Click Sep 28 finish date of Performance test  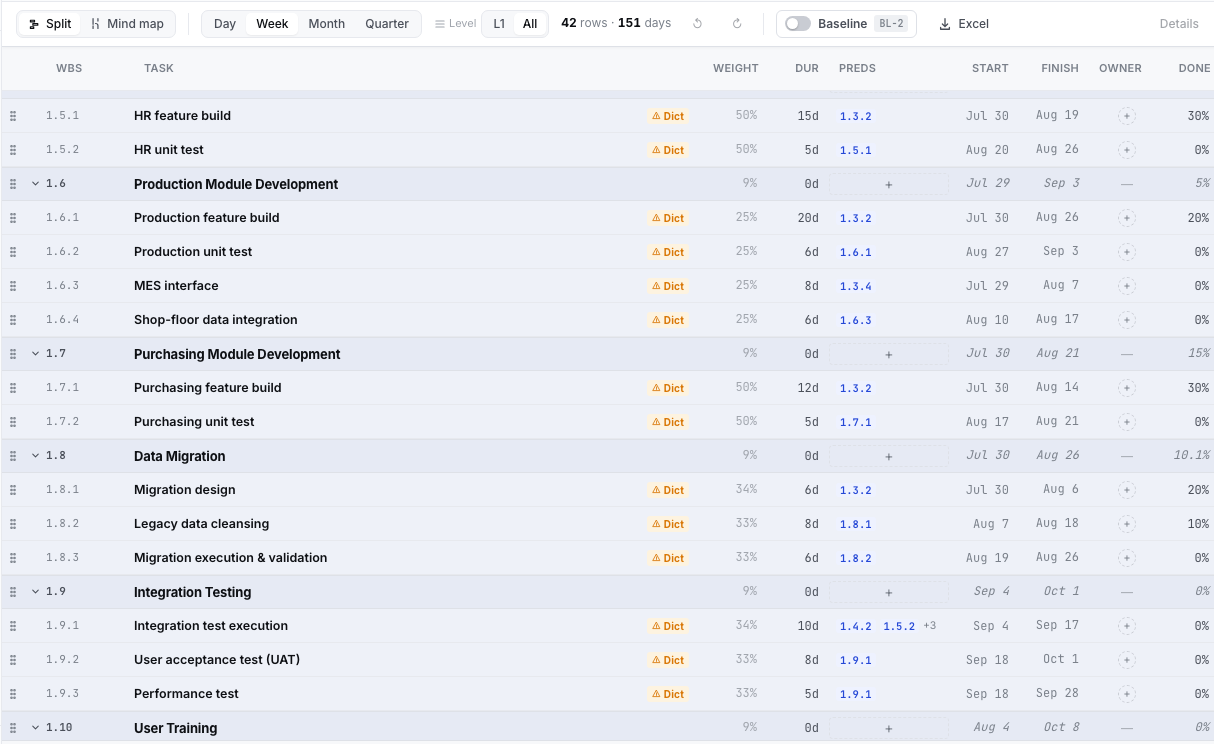[x=1057, y=694]
